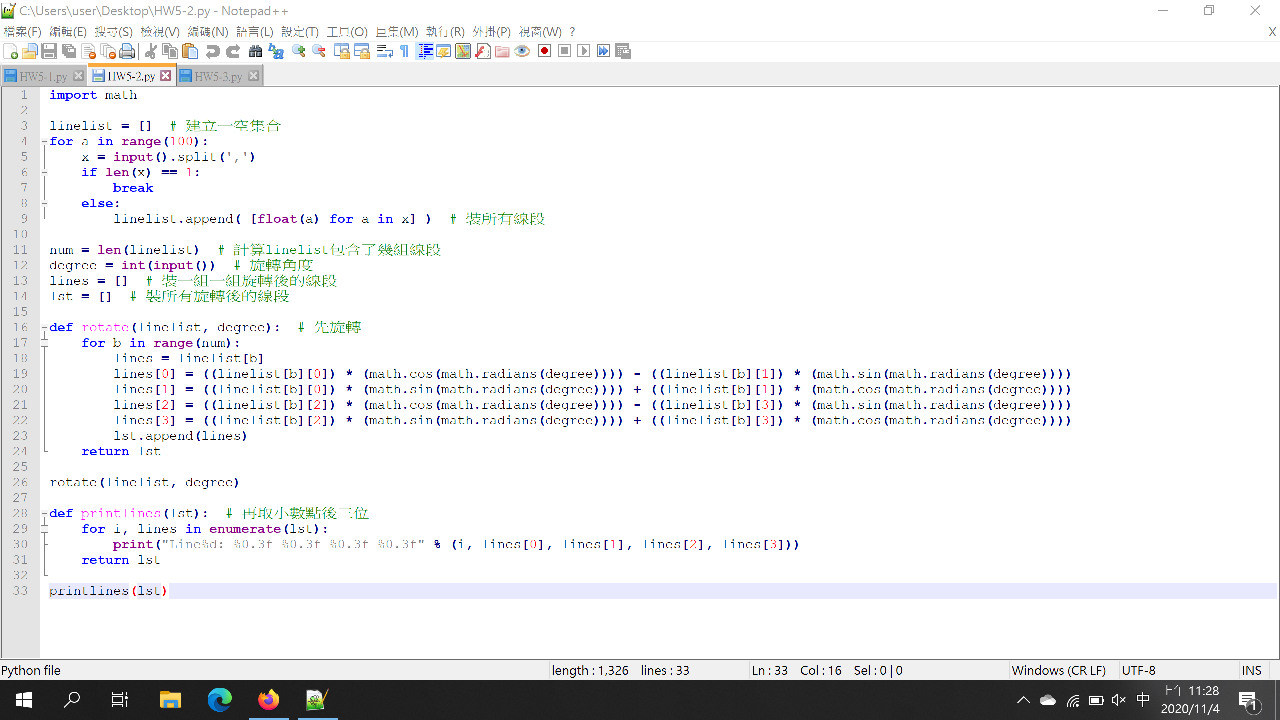Image resolution: width=1280 pixels, height=720 pixels.
Task: Click the Undo arrow icon
Action: point(213,51)
